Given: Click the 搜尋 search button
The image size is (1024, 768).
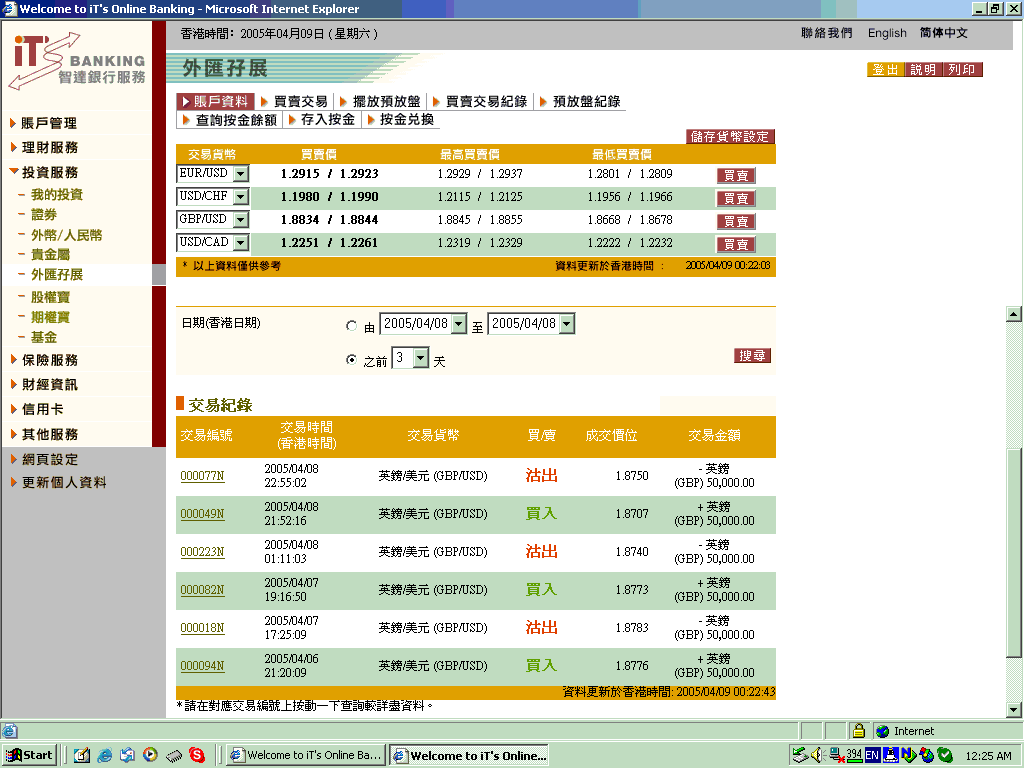Looking at the screenshot, I should coord(753,356).
